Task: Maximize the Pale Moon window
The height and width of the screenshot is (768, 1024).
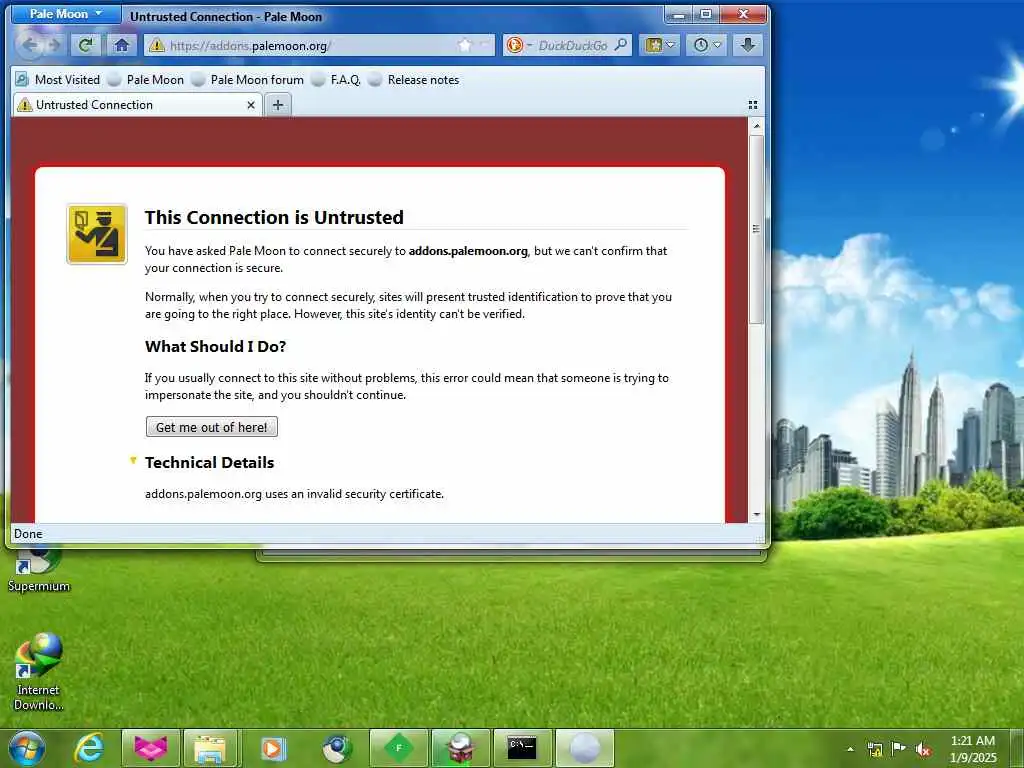Action: point(706,14)
